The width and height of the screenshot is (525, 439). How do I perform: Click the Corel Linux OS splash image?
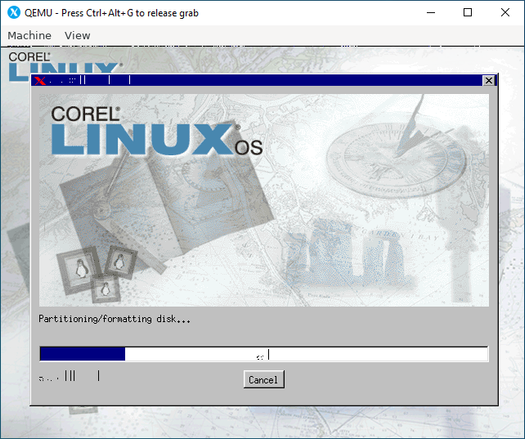[264, 200]
